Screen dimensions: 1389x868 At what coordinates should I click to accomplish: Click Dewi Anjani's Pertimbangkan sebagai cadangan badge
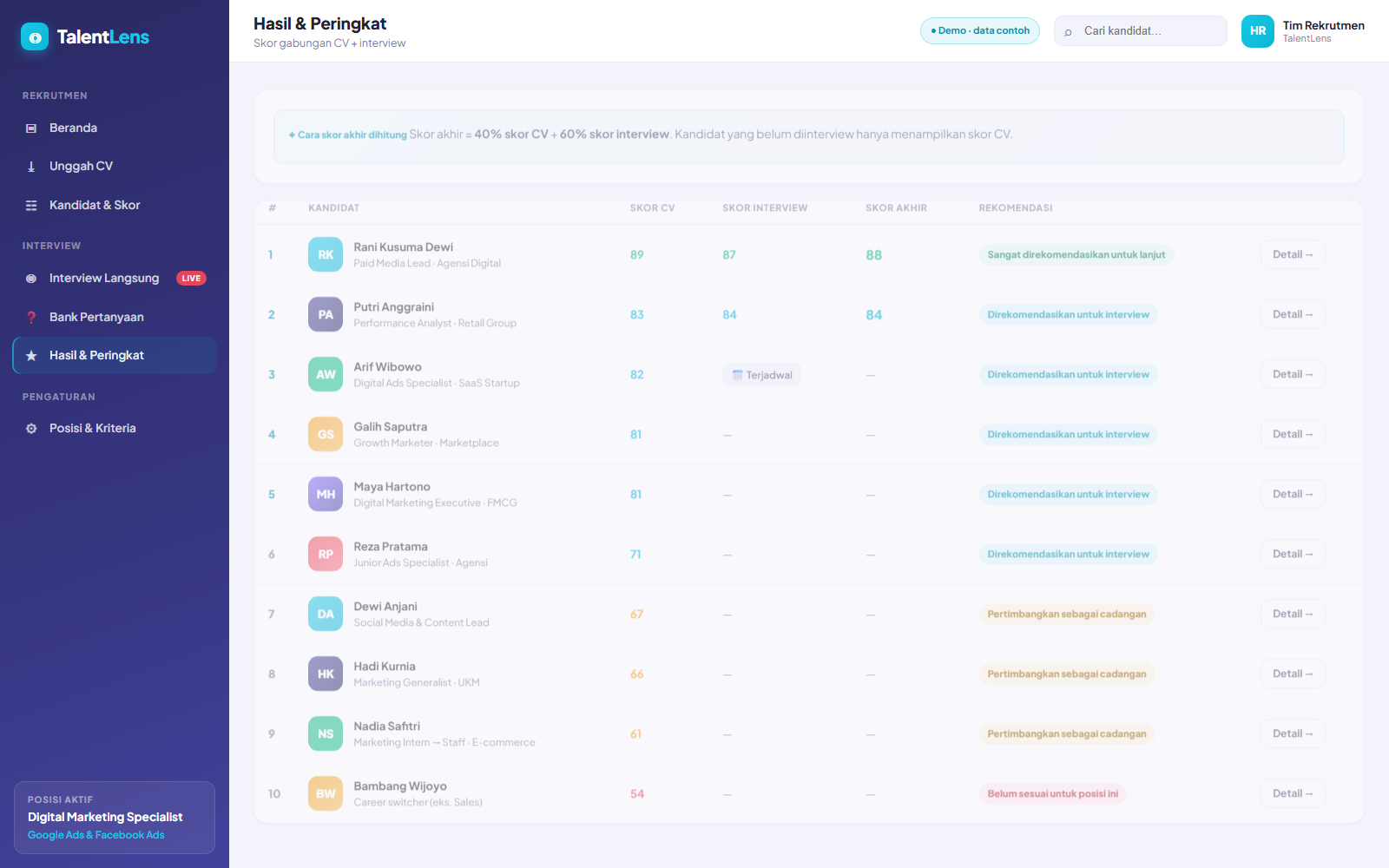1067,614
